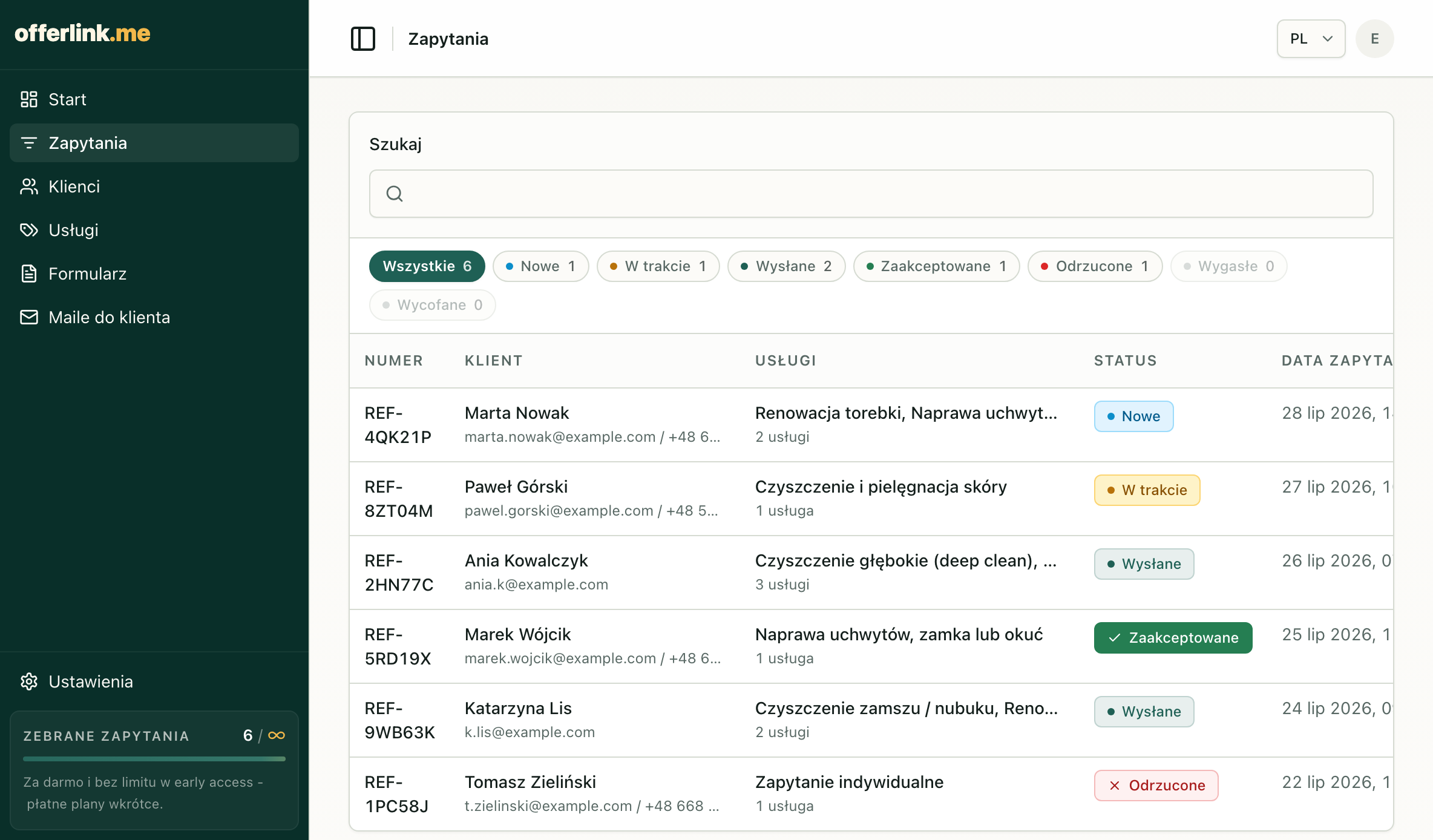
Task: Click the ZEBRANE ZAPYTANIA label
Action: (107, 736)
